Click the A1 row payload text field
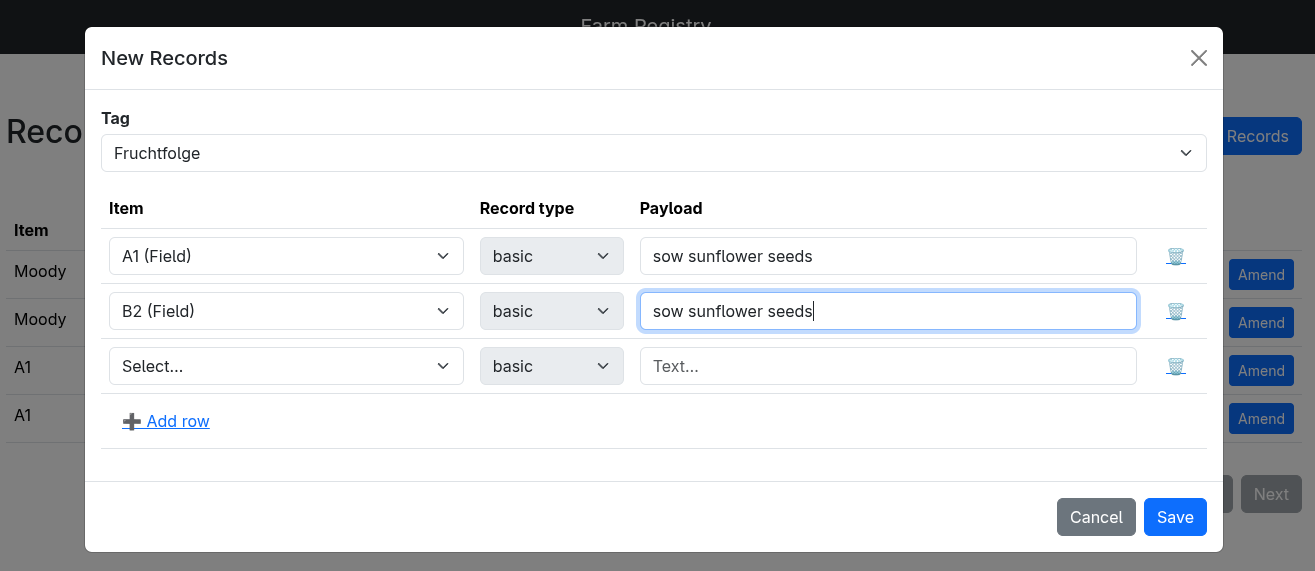Image resolution: width=1315 pixels, height=571 pixels. 888,256
